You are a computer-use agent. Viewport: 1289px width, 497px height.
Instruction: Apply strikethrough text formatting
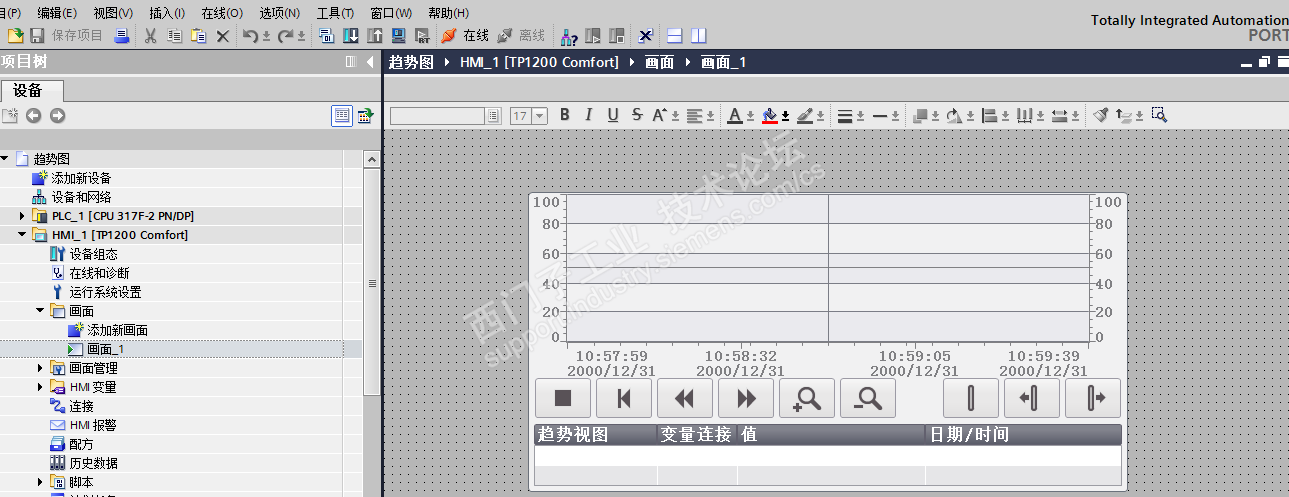click(x=637, y=115)
